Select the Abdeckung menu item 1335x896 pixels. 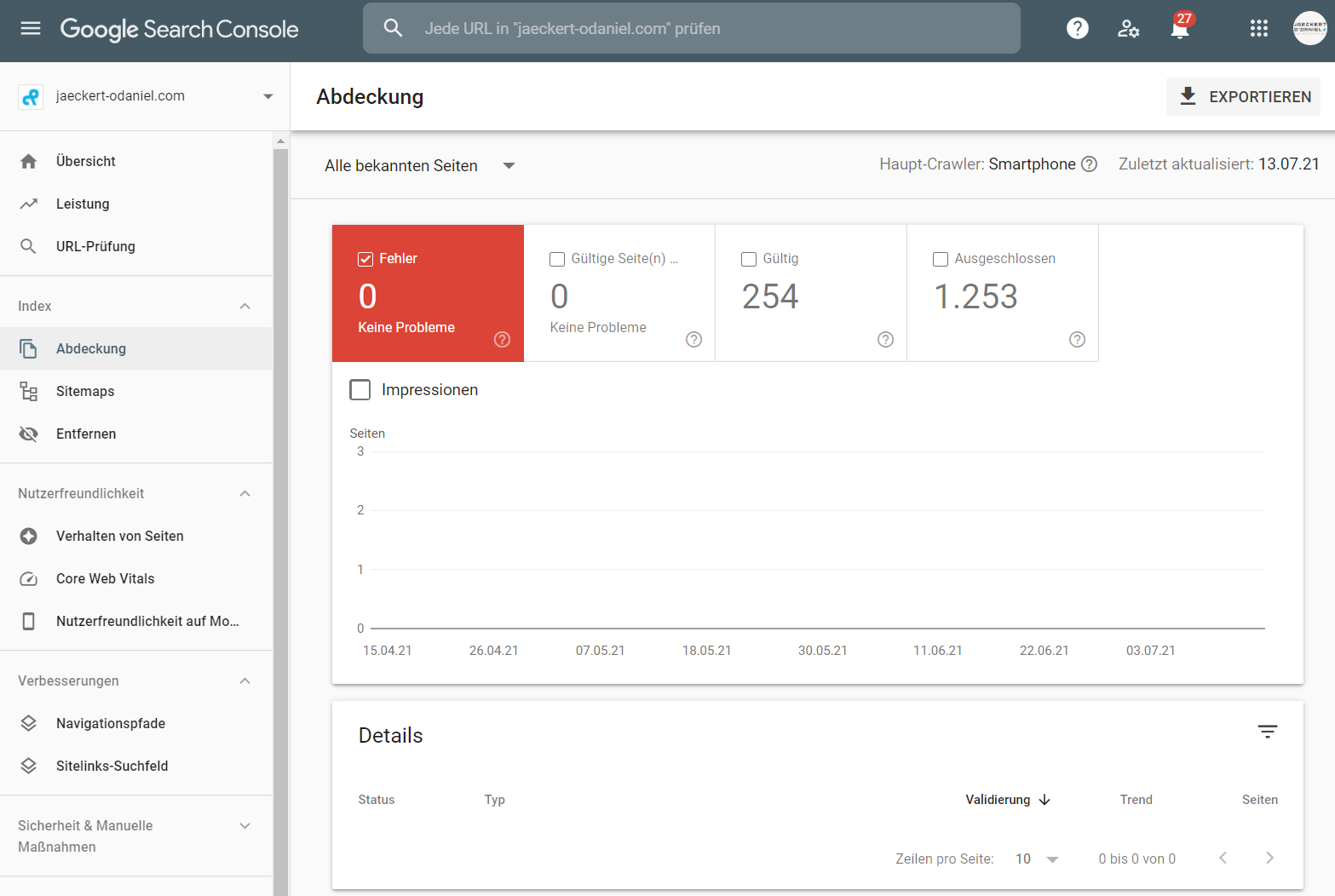[x=136, y=348]
